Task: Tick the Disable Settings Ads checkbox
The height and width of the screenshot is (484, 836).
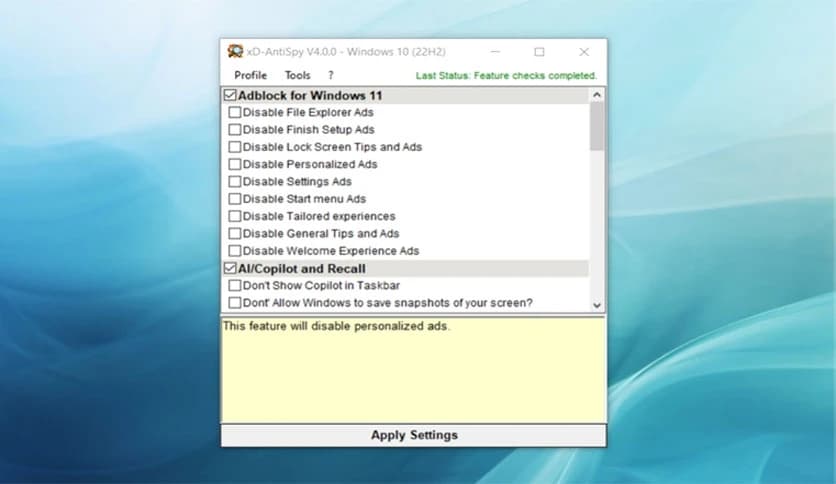Action: click(235, 181)
